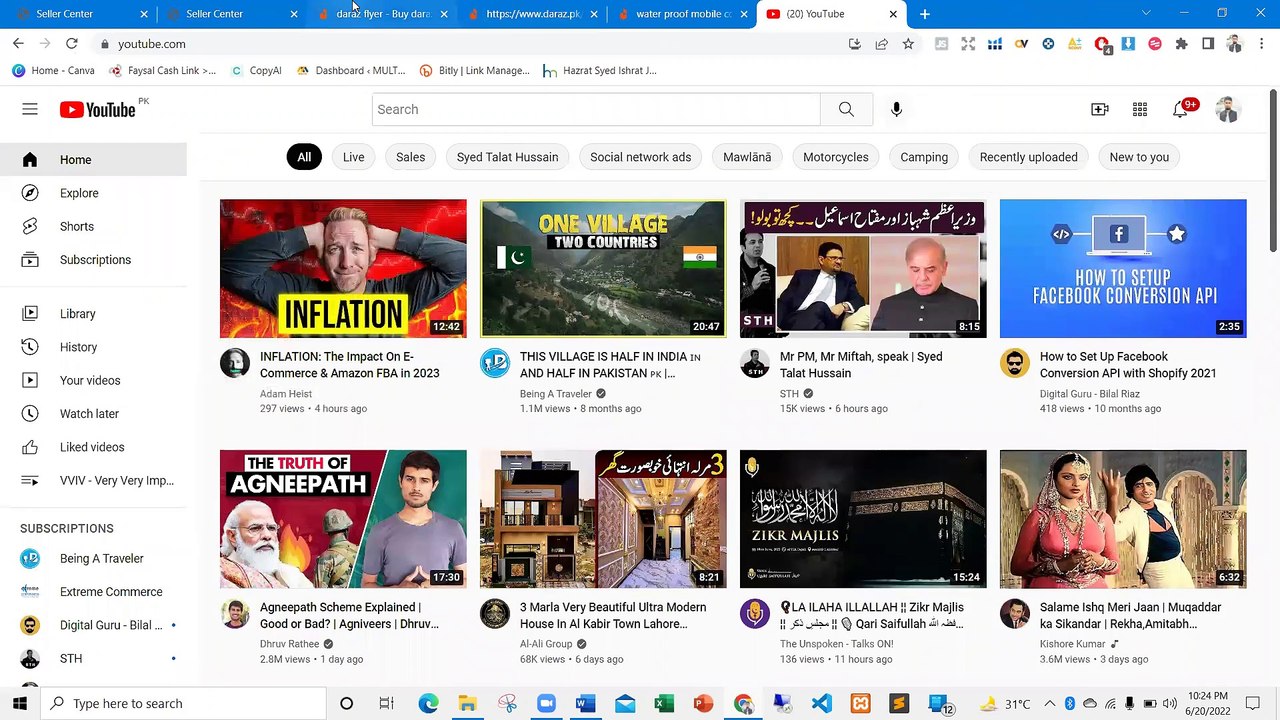Click the Windows Start button
Image resolution: width=1280 pixels, height=720 pixels.
20,703
